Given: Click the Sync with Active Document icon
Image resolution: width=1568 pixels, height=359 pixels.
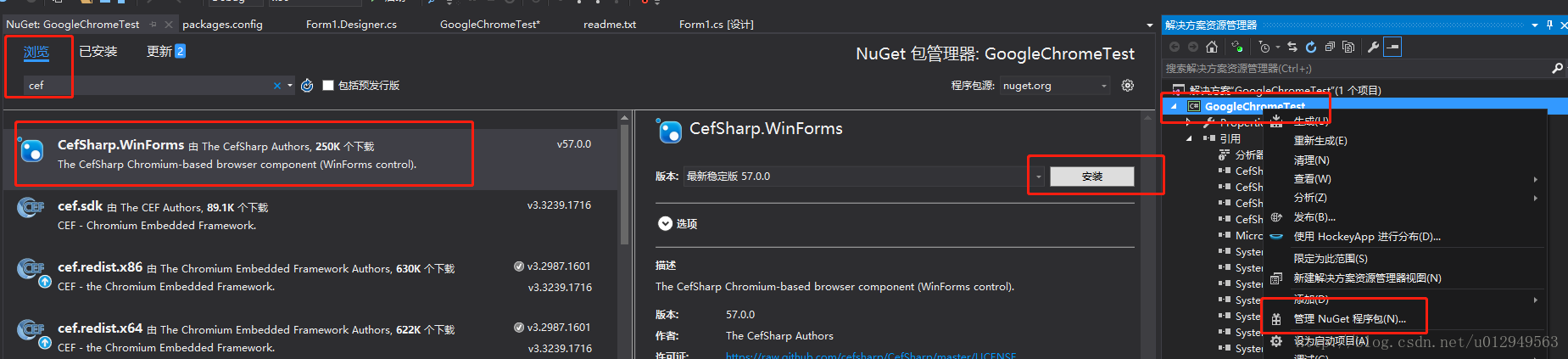Looking at the screenshot, I should (1292, 47).
